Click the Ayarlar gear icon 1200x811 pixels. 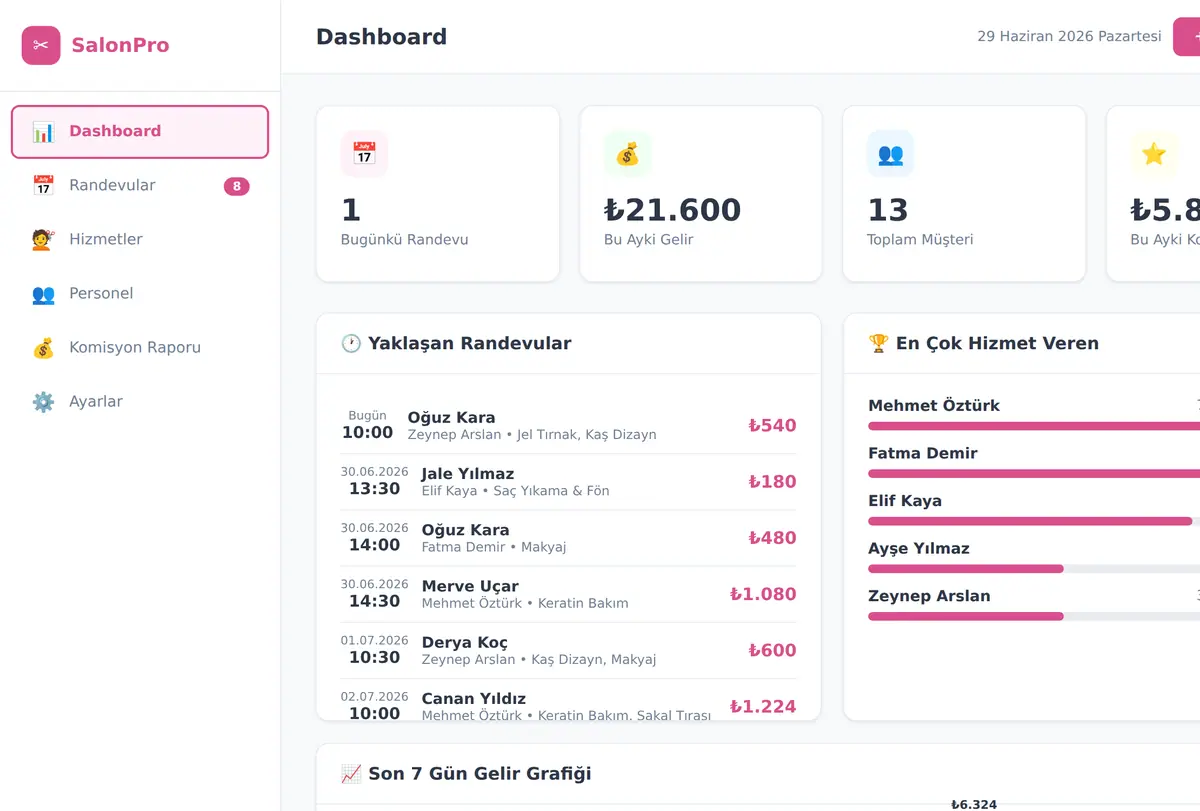pyautogui.click(x=43, y=402)
